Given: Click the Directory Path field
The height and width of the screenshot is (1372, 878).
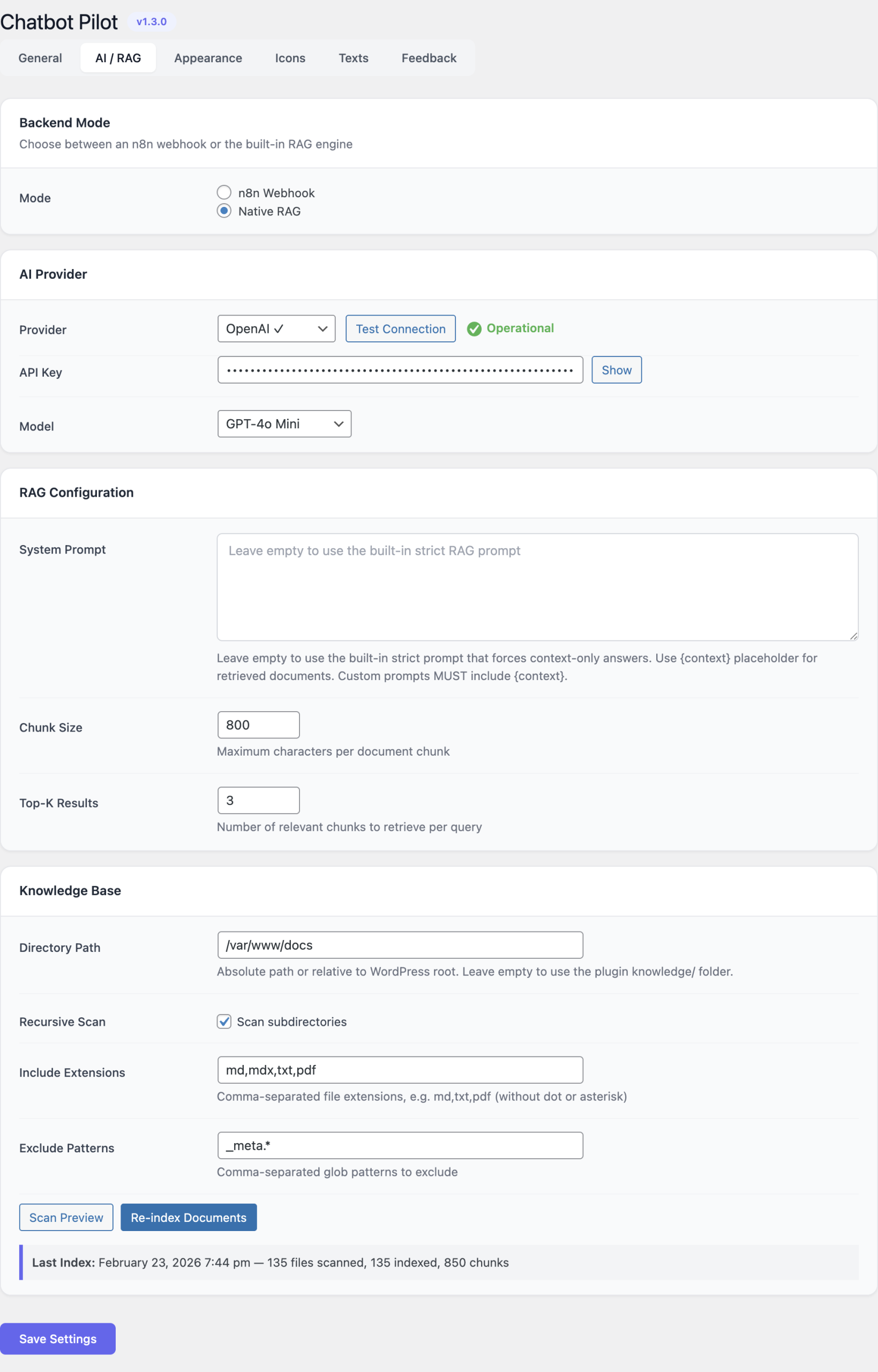Looking at the screenshot, I should coord(400,945).
